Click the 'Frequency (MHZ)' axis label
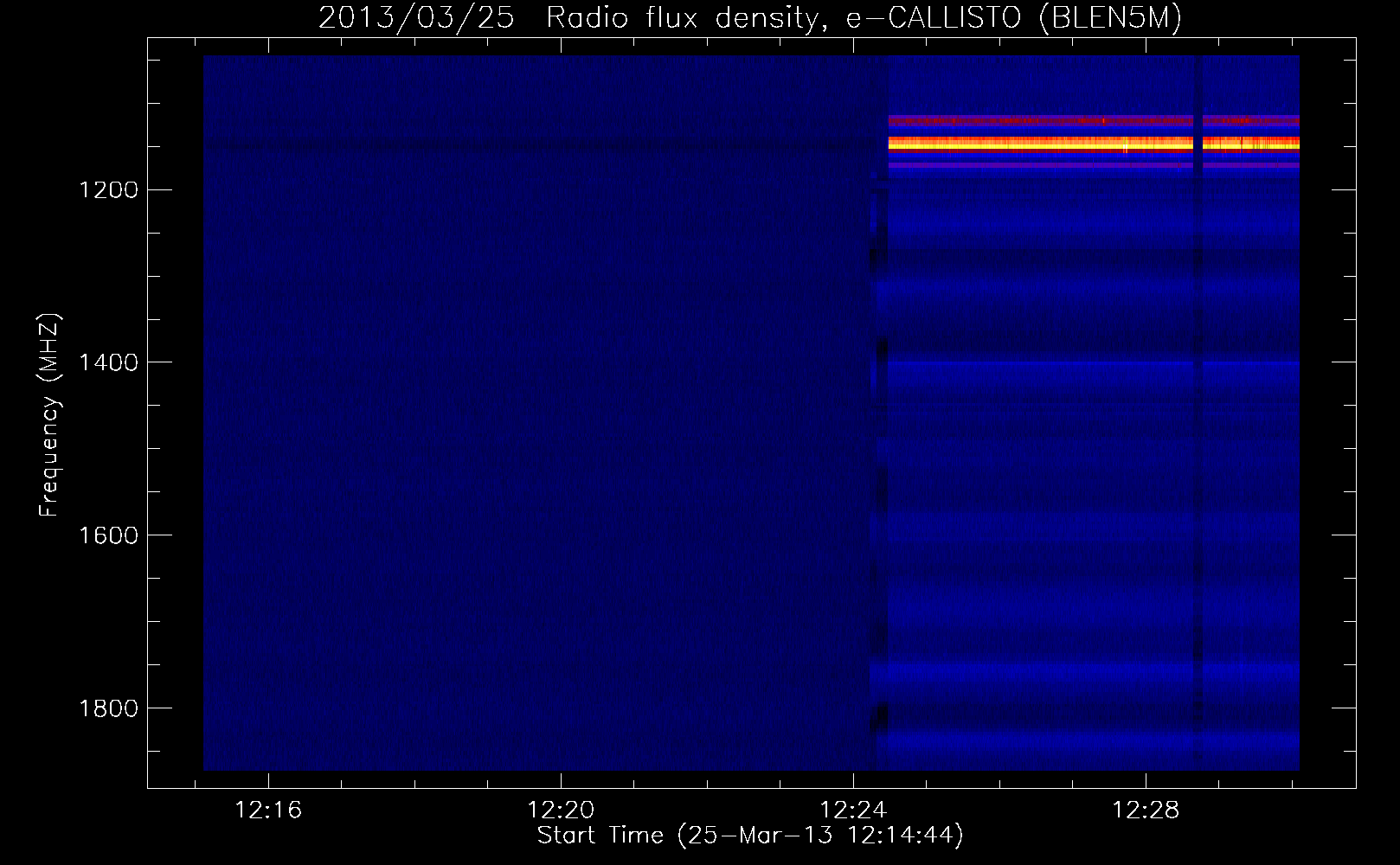Screen dimensions: 1400x865 [x=50, y=415]
